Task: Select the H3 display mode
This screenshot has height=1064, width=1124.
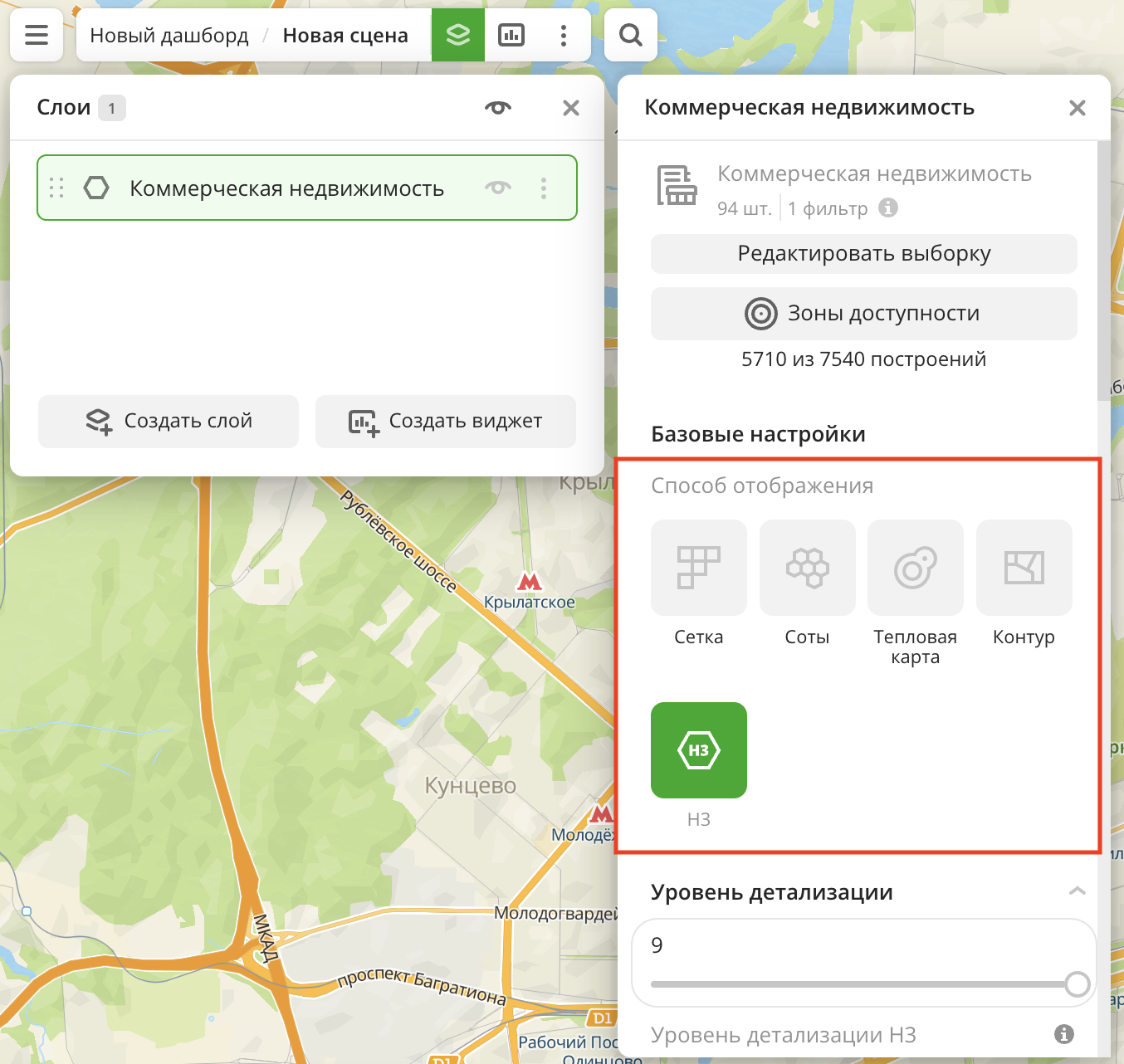Action: click(x=698, y=750)
